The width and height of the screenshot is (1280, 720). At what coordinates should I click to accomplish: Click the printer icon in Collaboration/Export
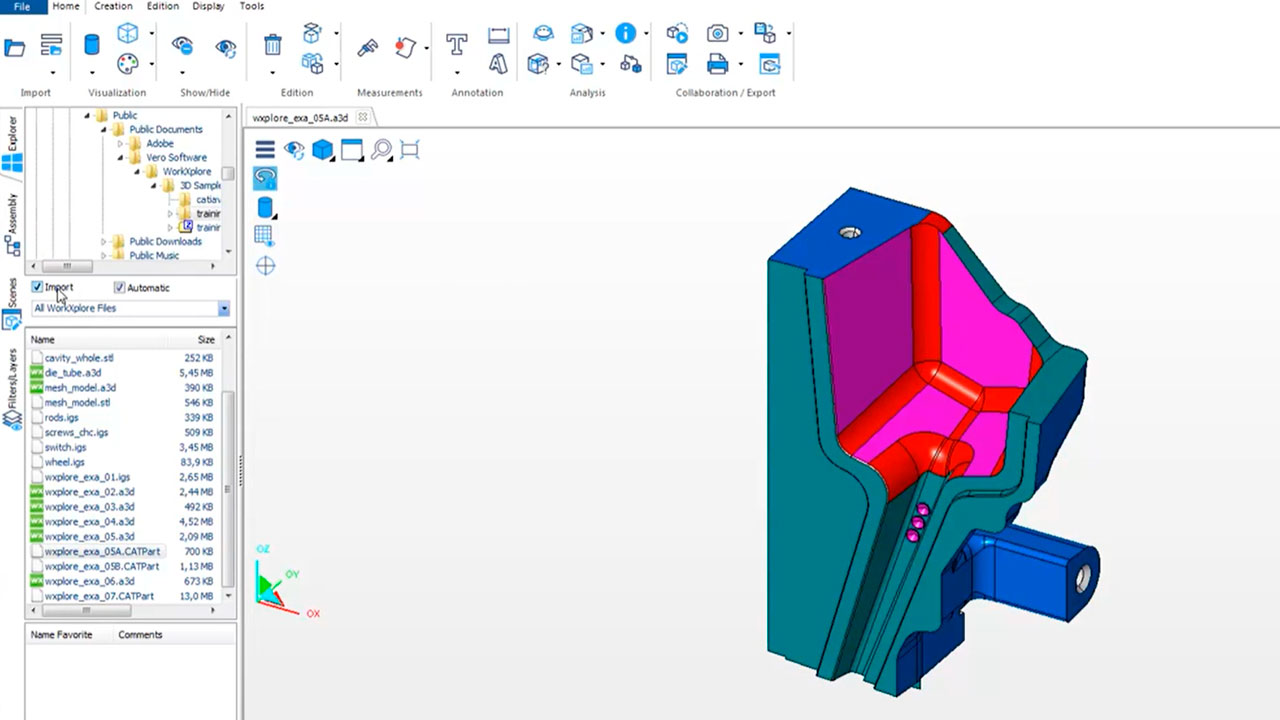[x=717, y=65]
